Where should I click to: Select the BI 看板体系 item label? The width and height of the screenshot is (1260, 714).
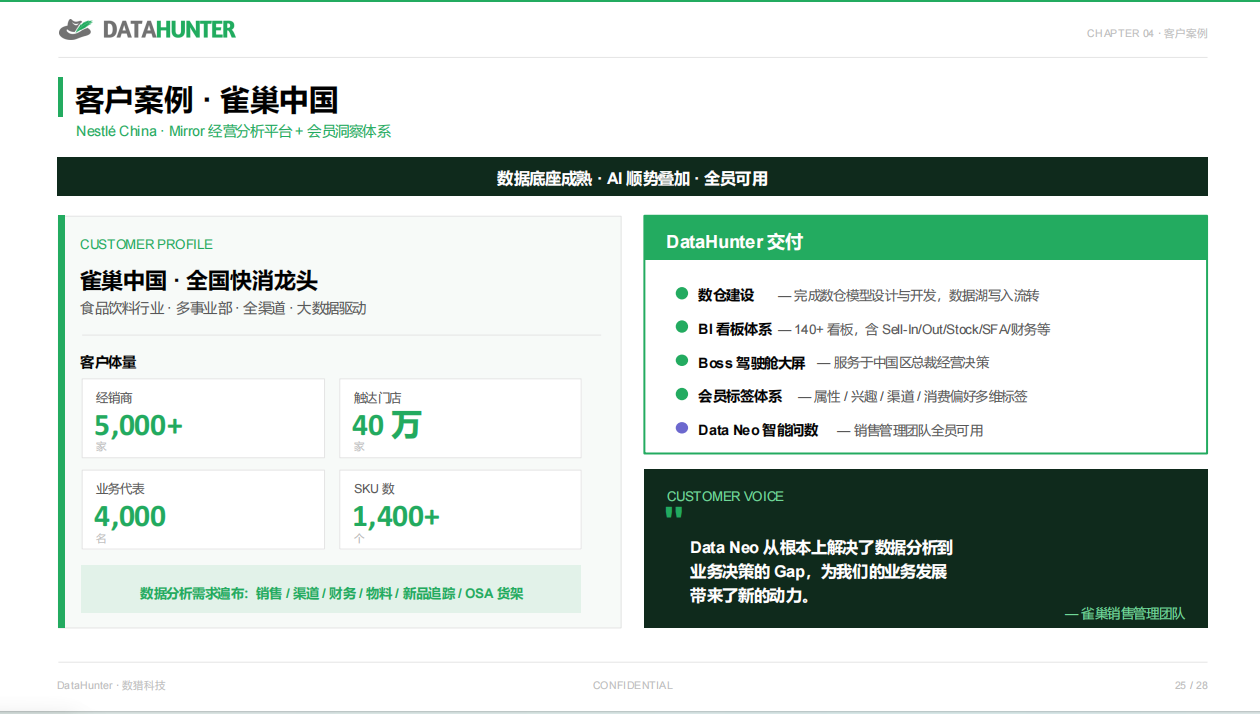click(x=735, y=329)
